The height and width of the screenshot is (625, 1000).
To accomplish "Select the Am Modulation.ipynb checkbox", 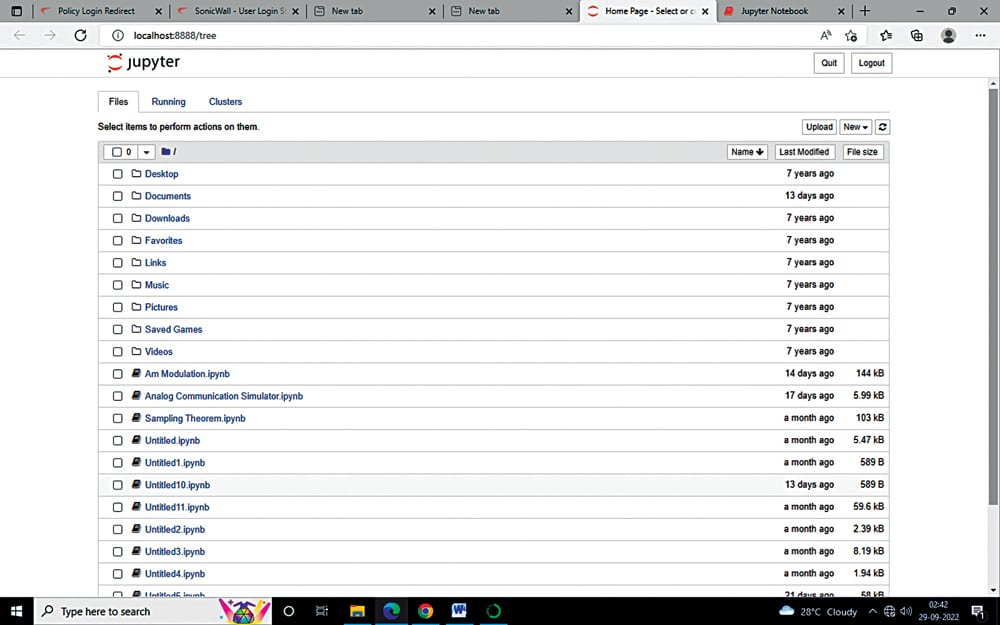I will click(x=117, y=374).
